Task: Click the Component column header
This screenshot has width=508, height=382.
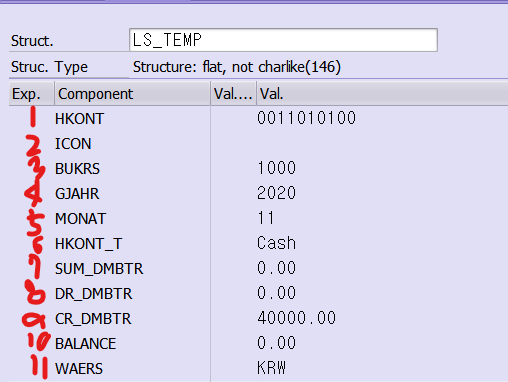Action: click(132, 94)
